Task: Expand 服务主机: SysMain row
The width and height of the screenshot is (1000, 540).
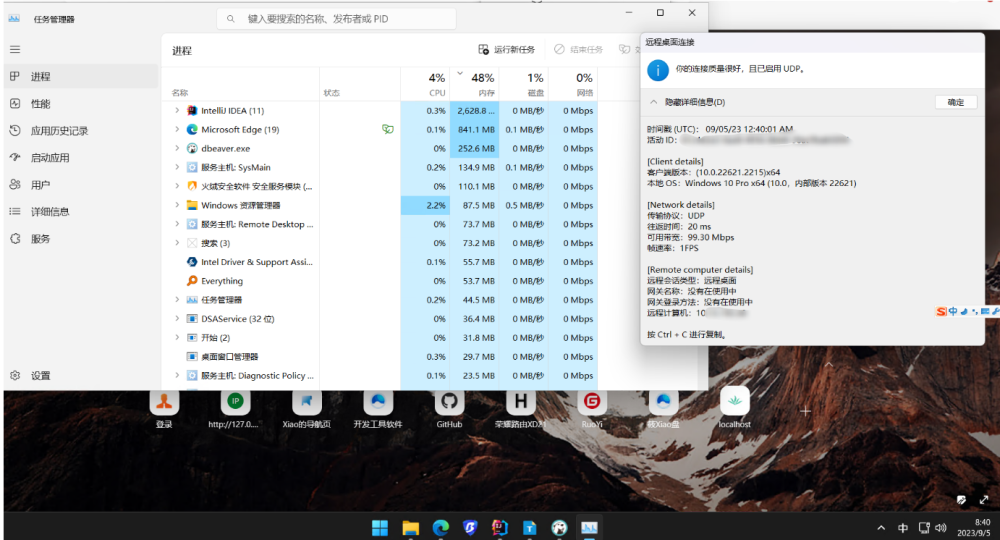Action: tap(177, 167)
